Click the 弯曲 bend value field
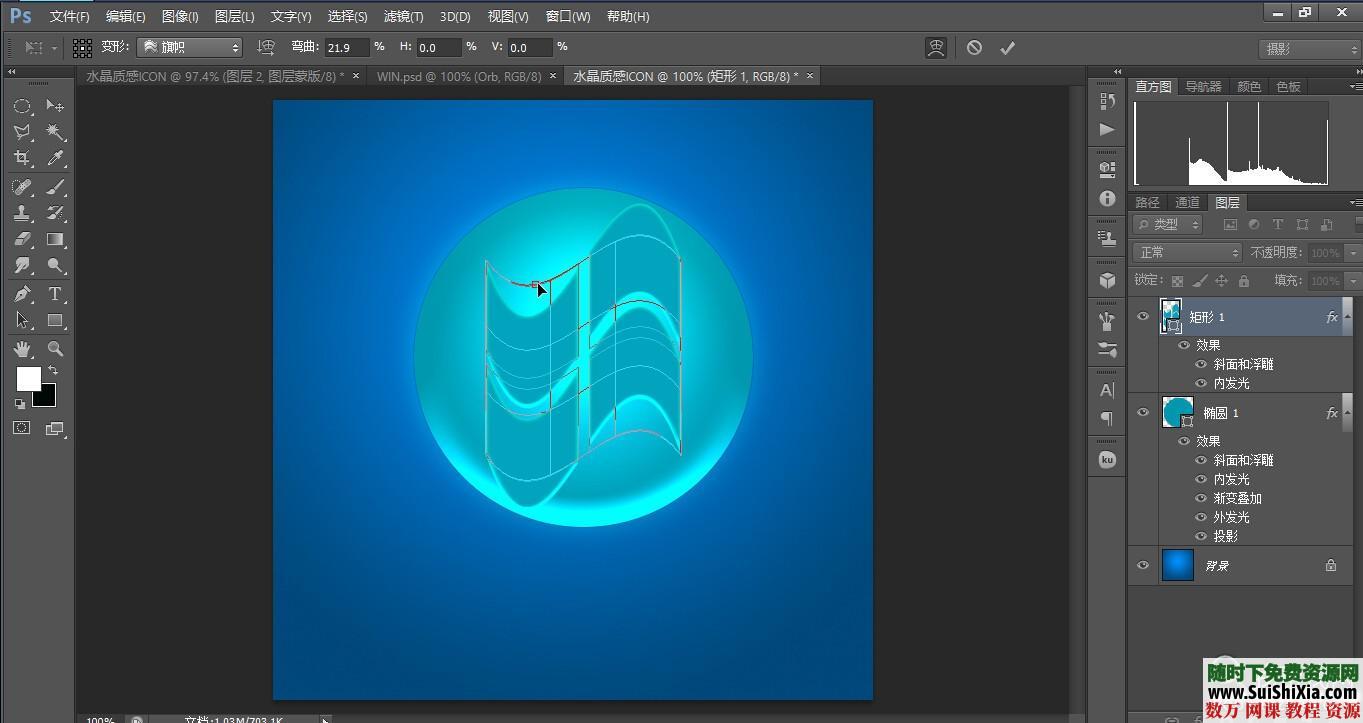 point(346,47)
